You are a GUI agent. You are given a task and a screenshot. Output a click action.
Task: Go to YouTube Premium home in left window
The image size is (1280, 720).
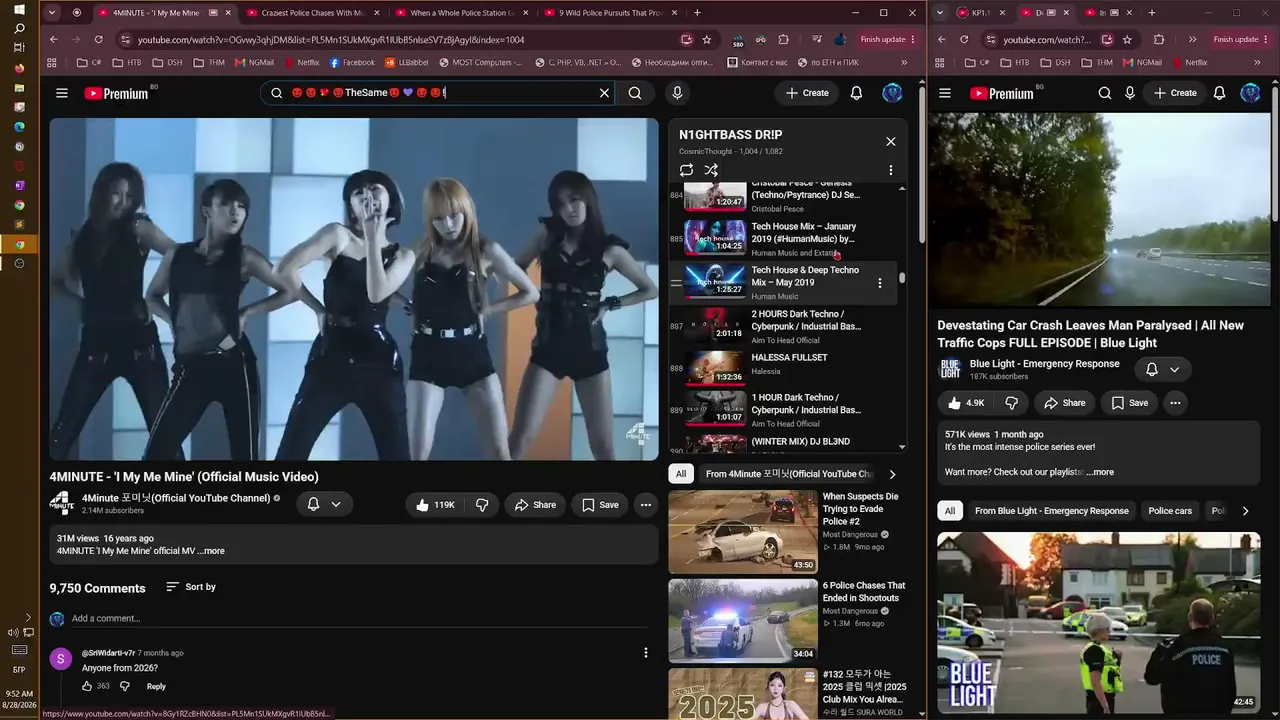pyautogui.click(x=116, y=93)
